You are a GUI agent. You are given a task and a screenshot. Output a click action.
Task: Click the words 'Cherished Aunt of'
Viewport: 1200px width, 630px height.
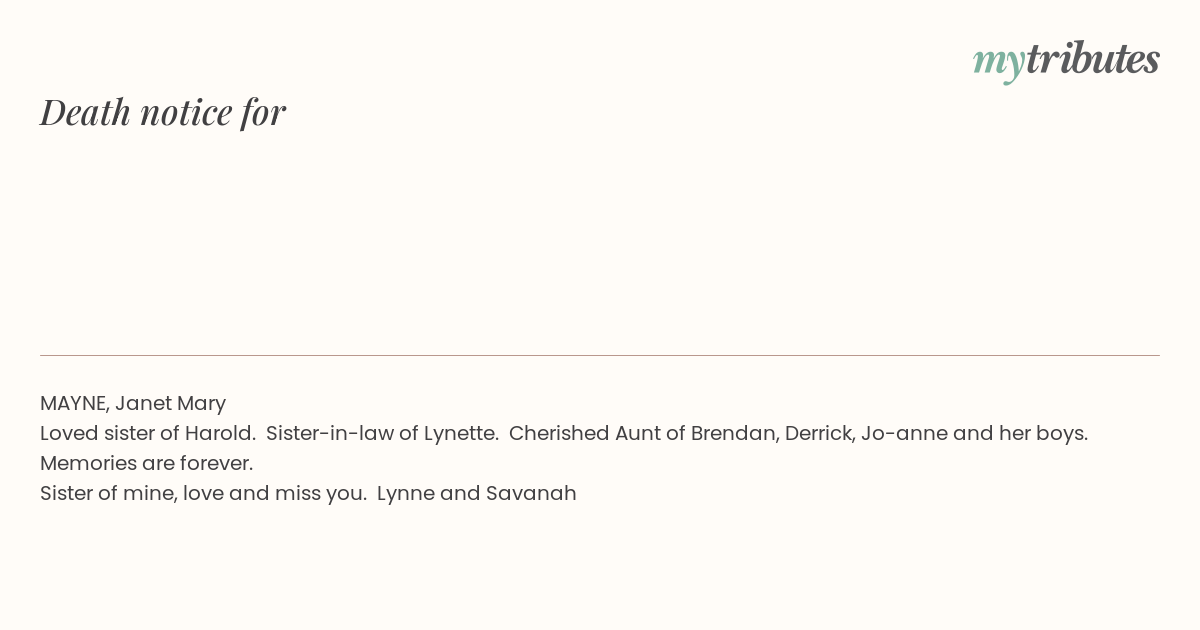(x=597, y=434)
